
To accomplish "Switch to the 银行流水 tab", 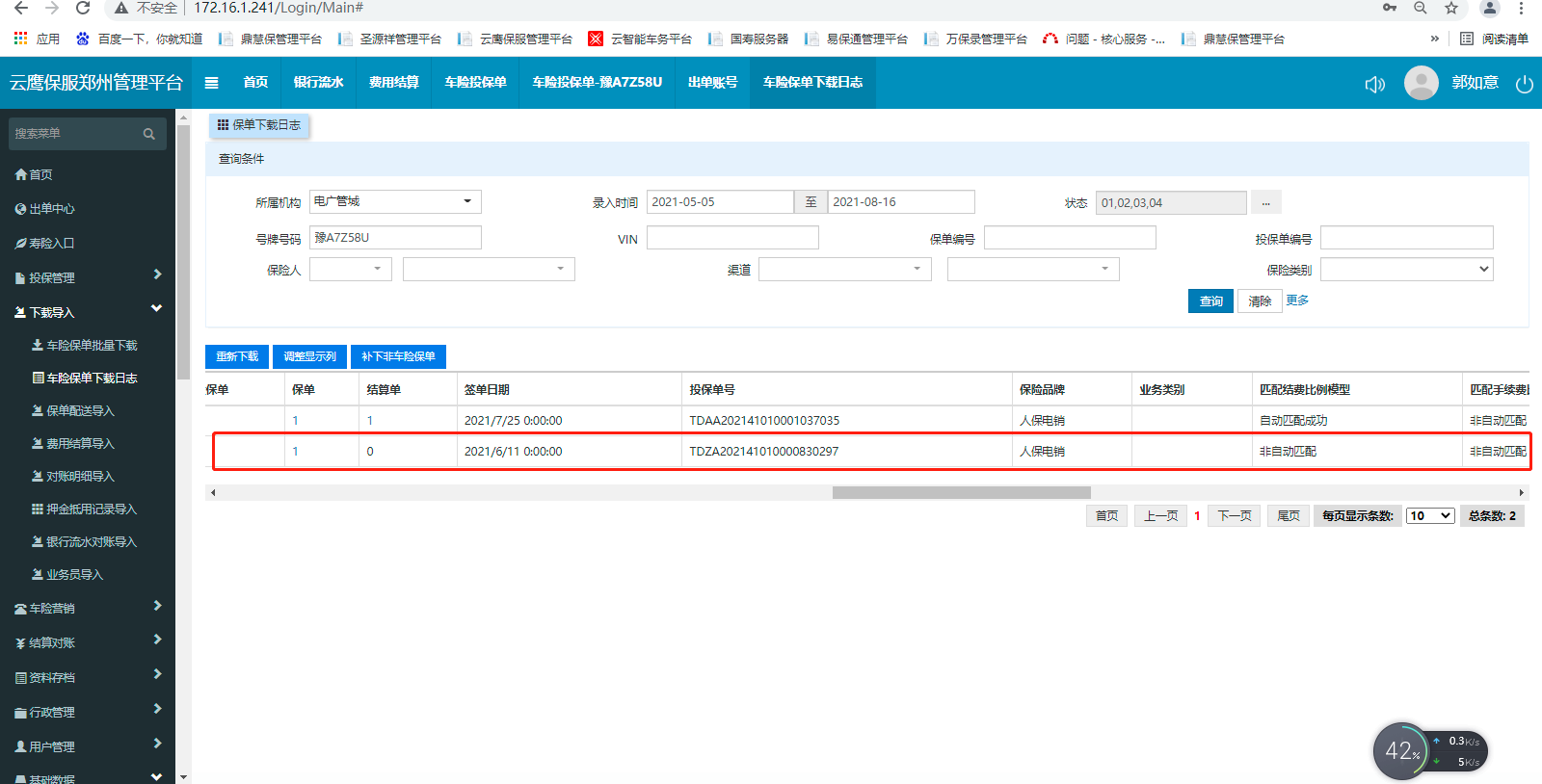I will tap(318, 83).
